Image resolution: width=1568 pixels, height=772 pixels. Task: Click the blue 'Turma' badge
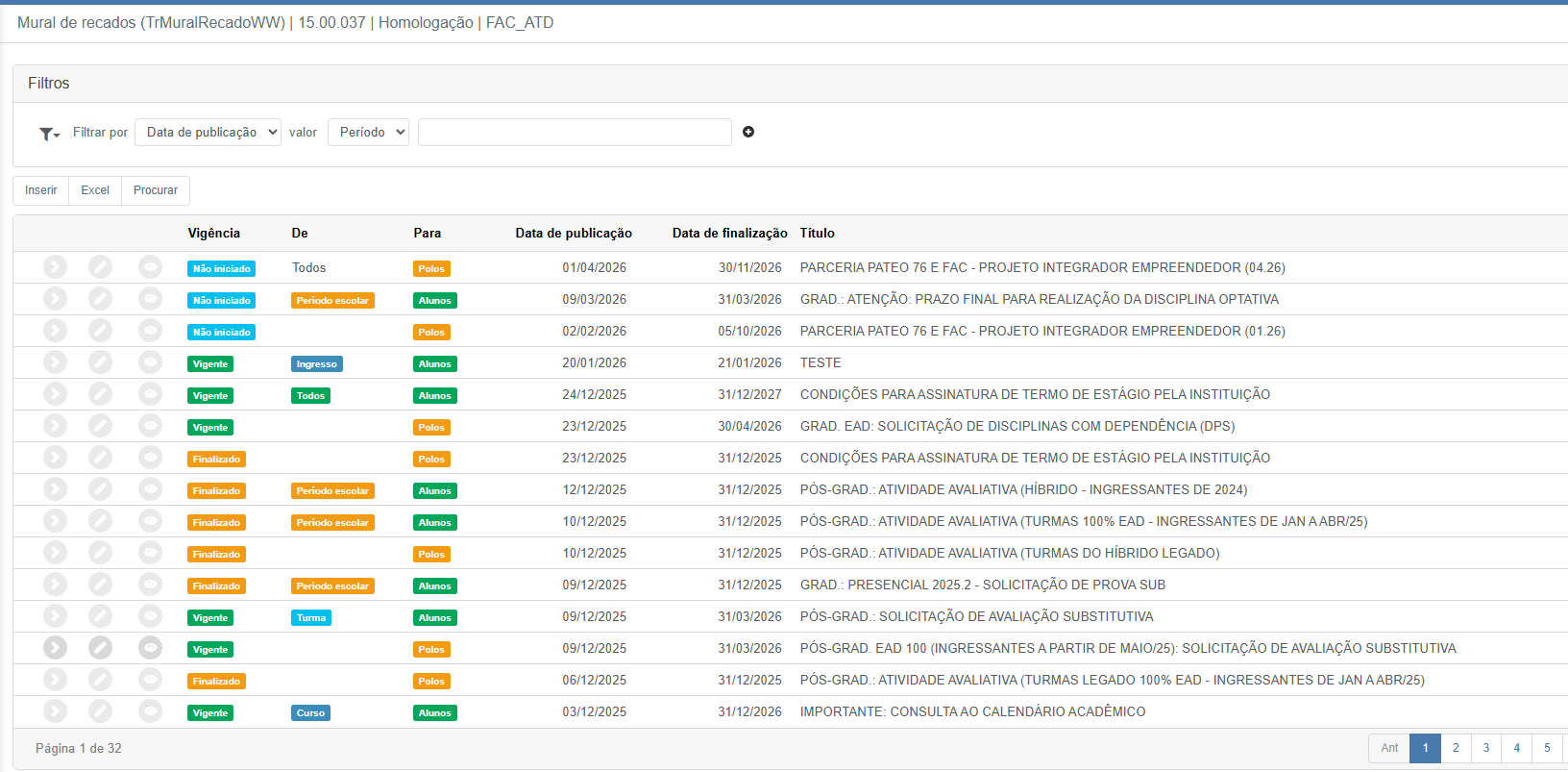[311, 618]
